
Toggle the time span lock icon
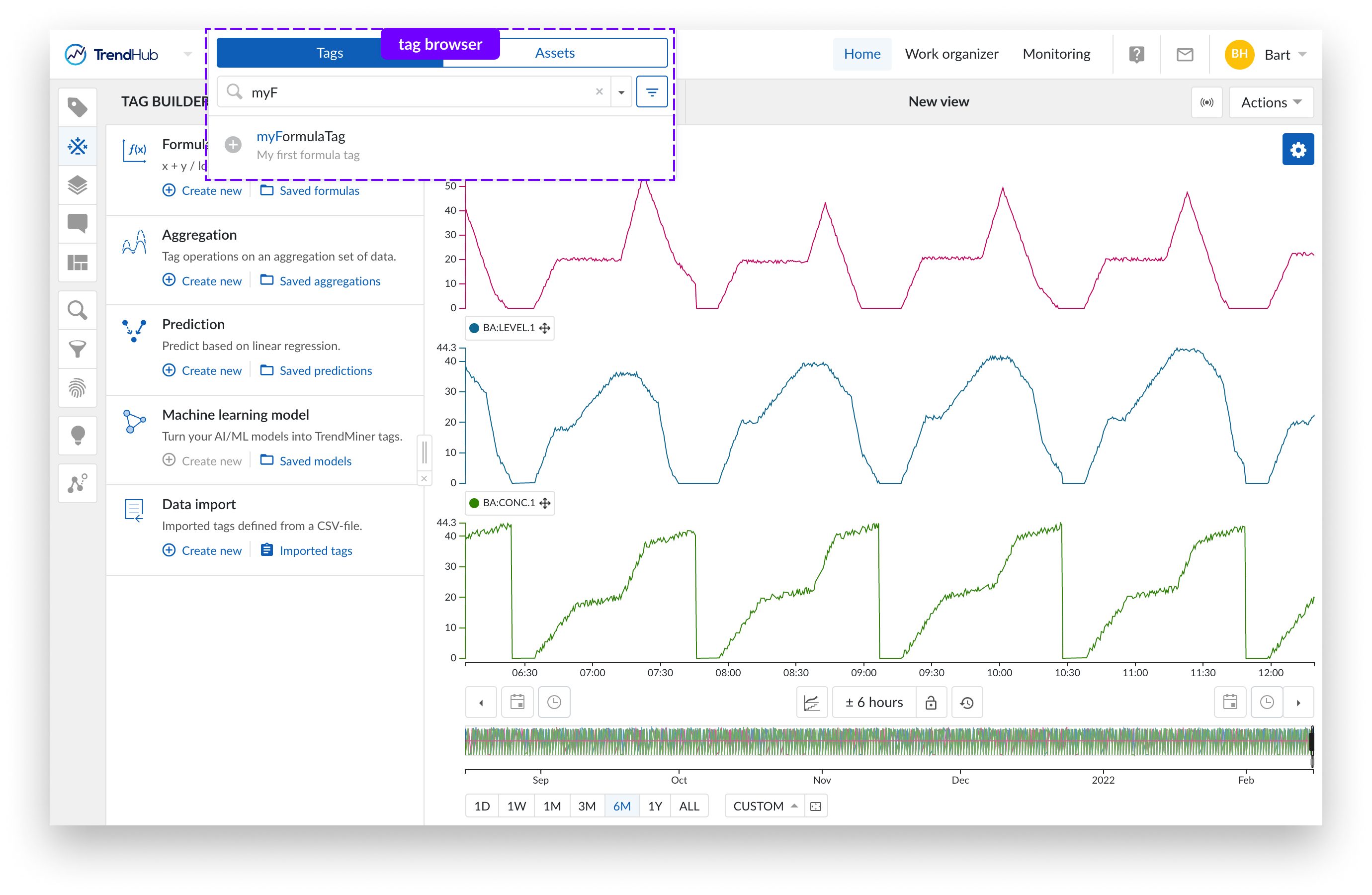point(931,703)
